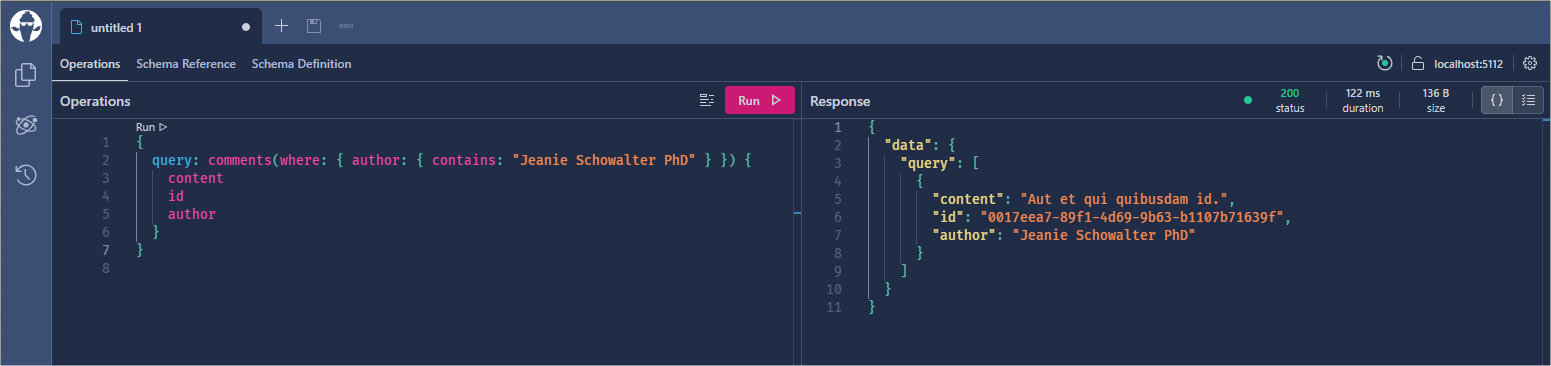1551x366 pixels.
Task: Open the APIs planet sidebar icon
Action: pyautogui.click(x=26, y=125)
